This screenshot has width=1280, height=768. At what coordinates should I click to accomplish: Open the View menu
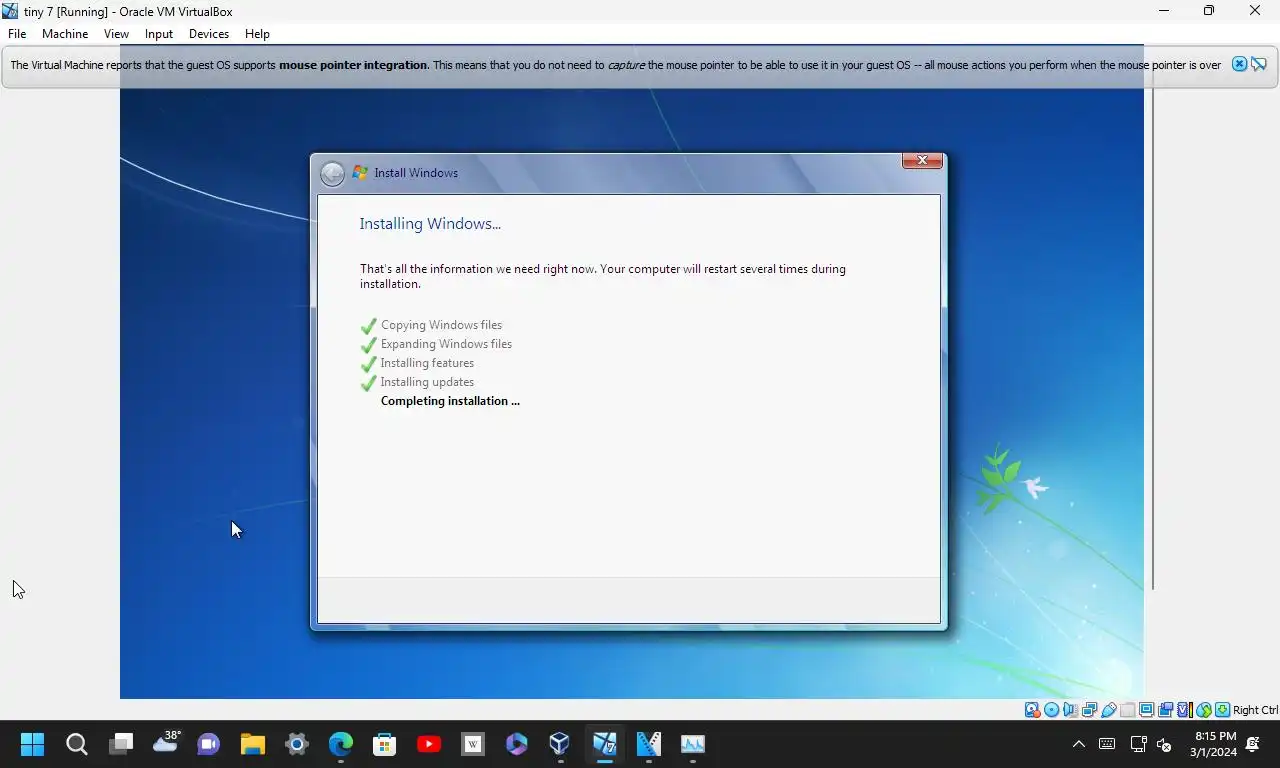coord(116,33)
